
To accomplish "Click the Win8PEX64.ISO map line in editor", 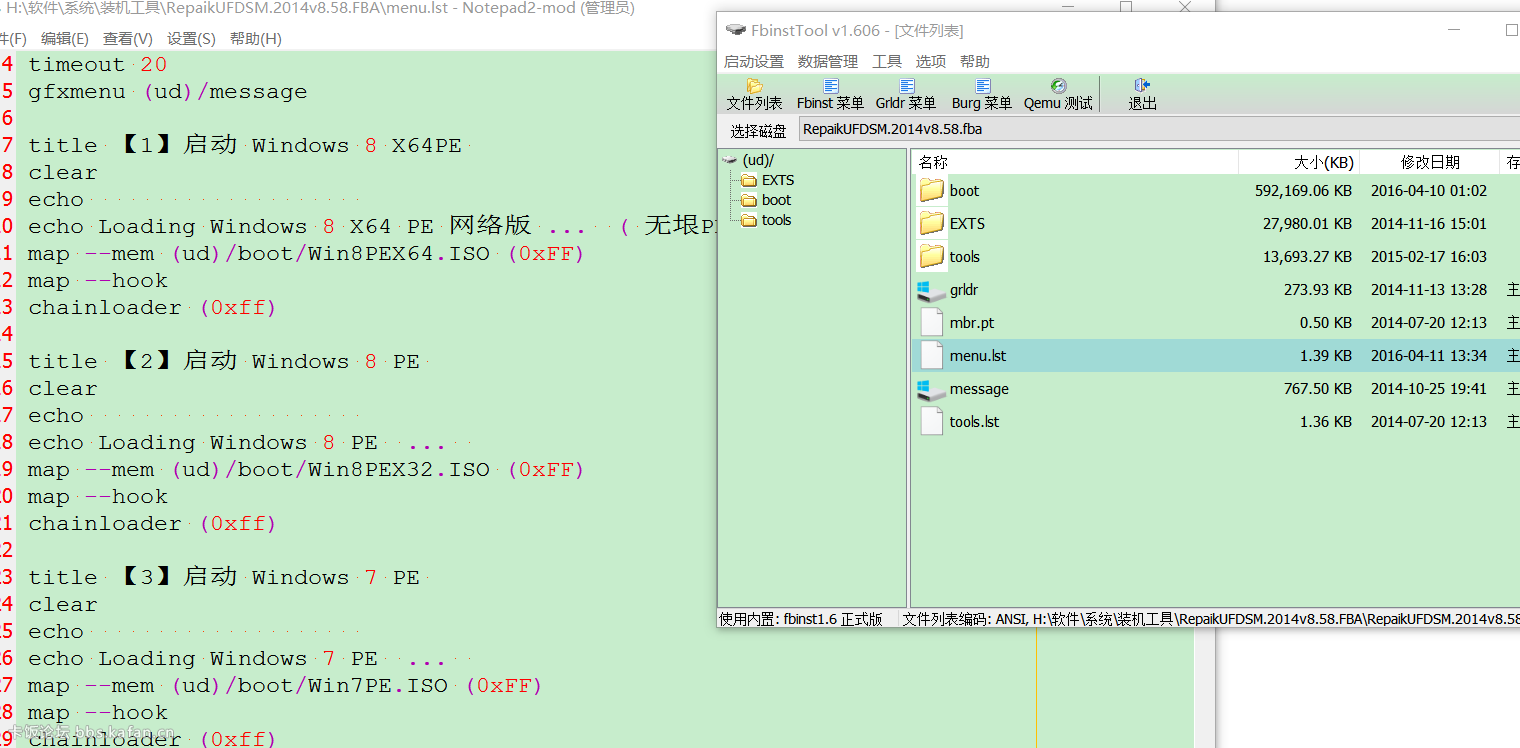I will click(306, 254).
